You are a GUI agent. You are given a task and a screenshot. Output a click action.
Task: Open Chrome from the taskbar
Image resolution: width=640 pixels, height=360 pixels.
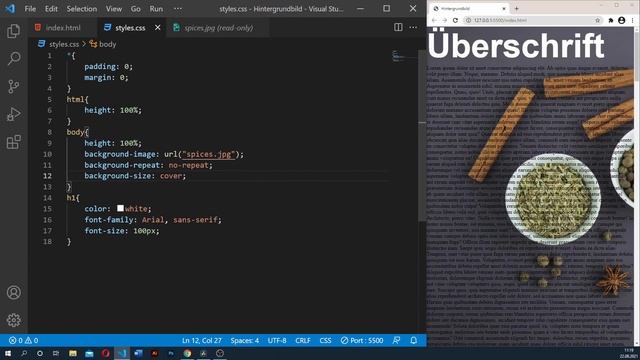(187, 353)
